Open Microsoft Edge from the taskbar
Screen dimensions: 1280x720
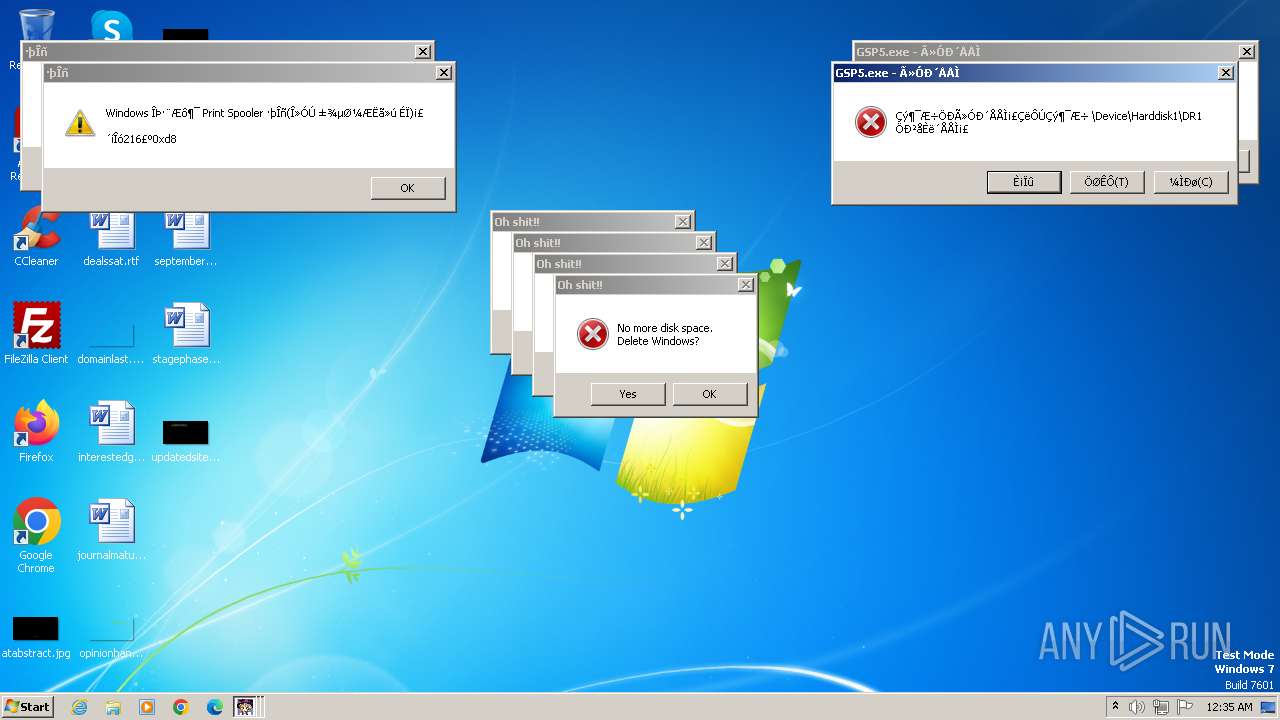pos(215,707)
